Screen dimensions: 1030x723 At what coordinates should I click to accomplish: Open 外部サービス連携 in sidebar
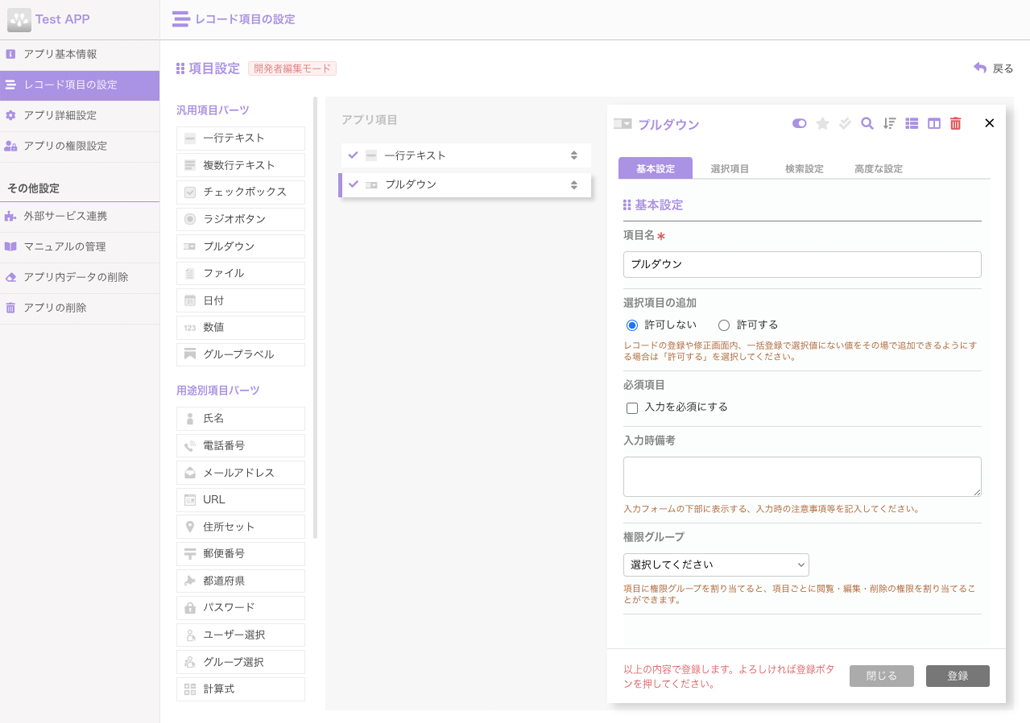[x=79, y=216]
